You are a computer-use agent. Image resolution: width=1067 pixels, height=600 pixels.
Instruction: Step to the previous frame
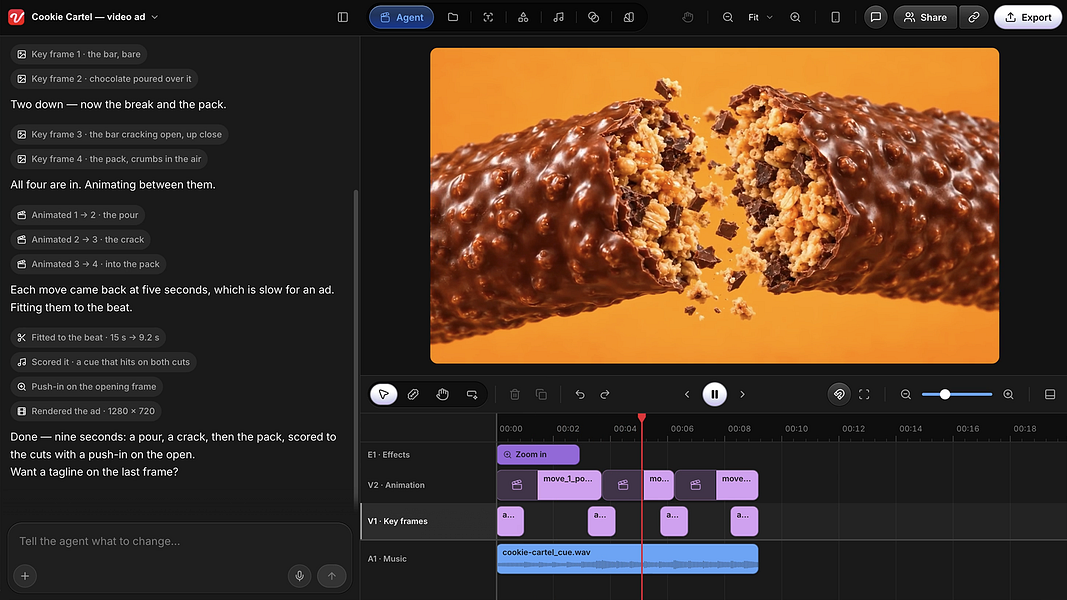[x=687, y=395]
